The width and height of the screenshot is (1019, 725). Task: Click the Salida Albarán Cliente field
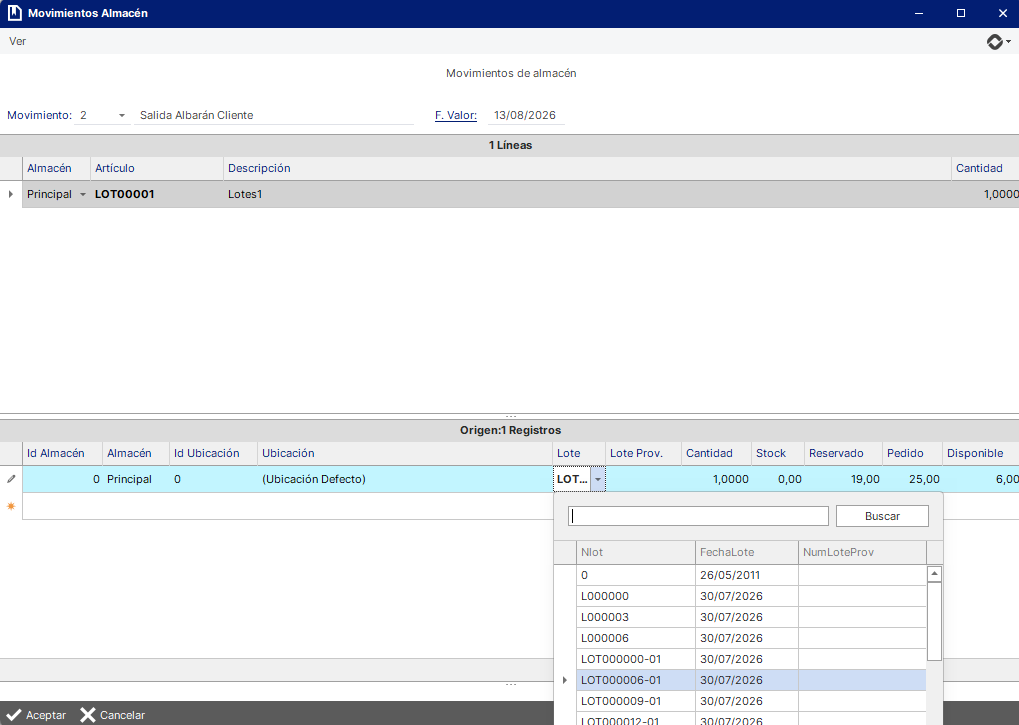(x=274, y=115)
